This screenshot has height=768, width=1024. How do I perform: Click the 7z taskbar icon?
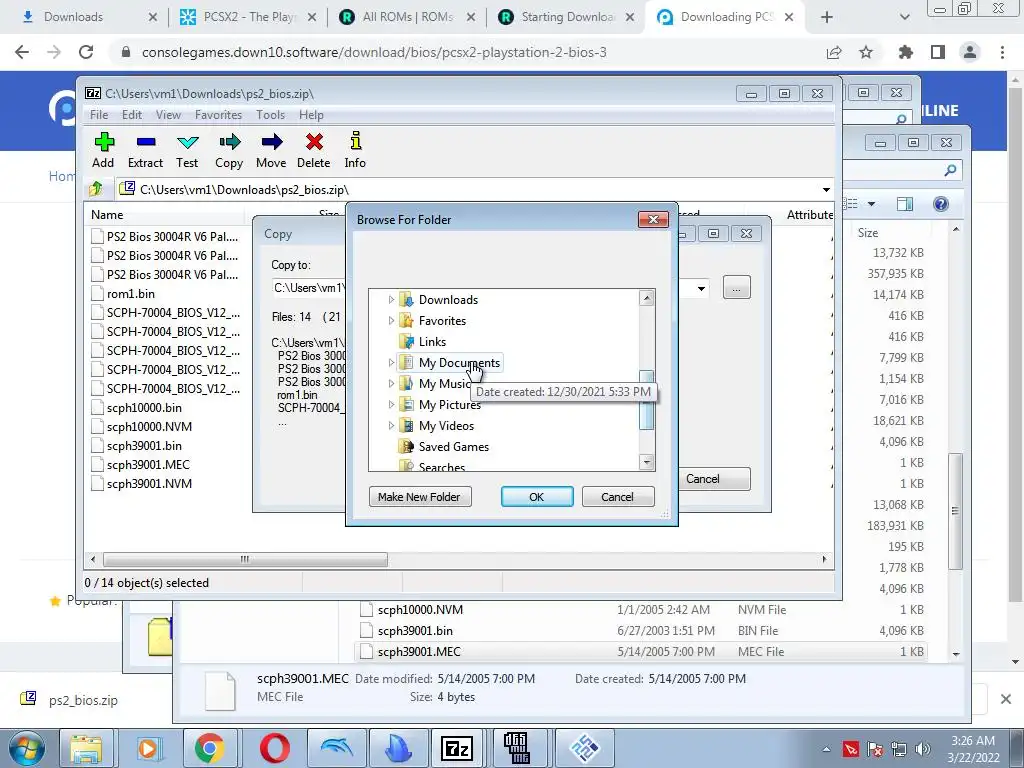pos(457,748)
